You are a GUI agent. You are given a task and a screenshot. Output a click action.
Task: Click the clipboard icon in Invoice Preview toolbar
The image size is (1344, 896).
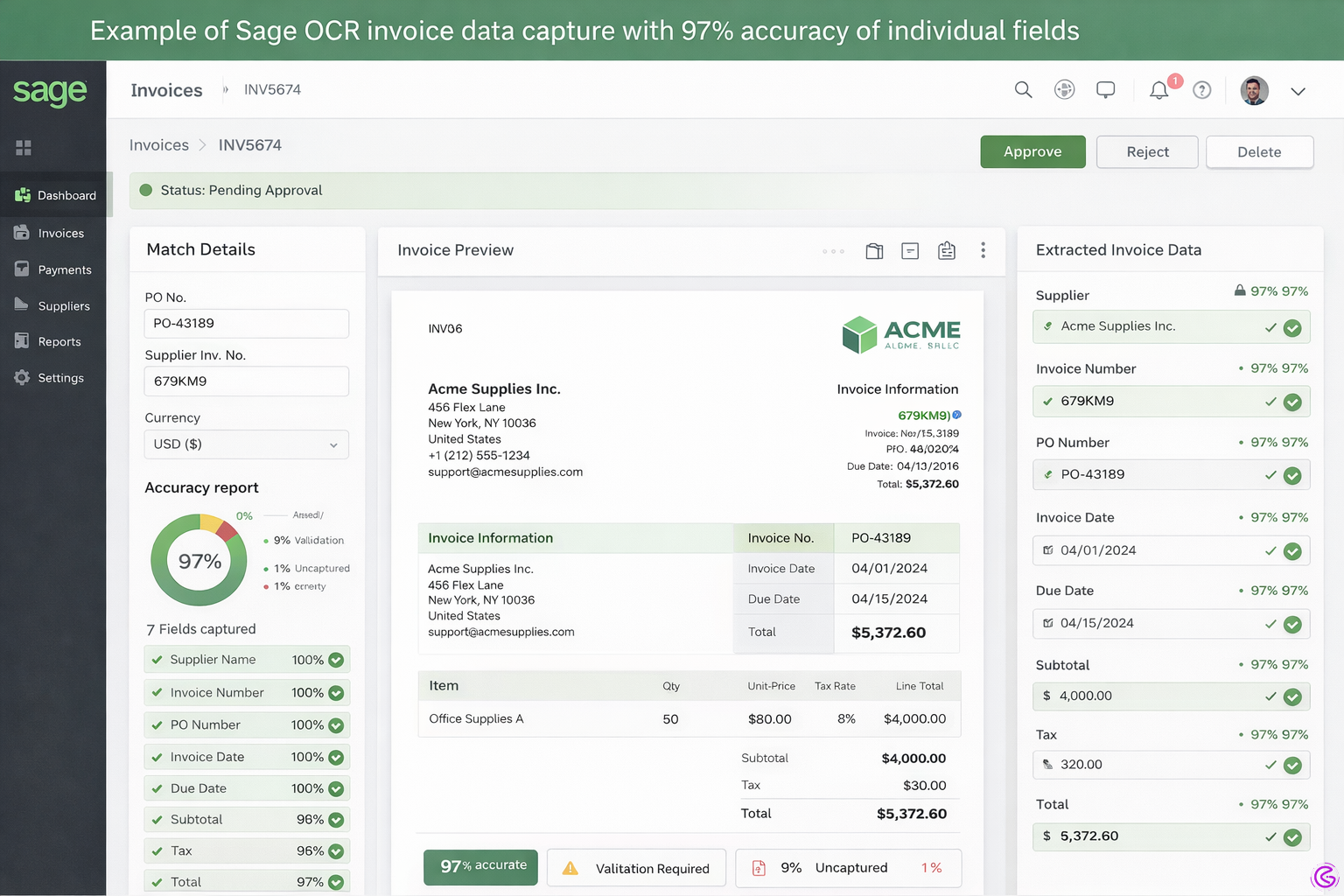pyautogui.click(x=946, y=251)
